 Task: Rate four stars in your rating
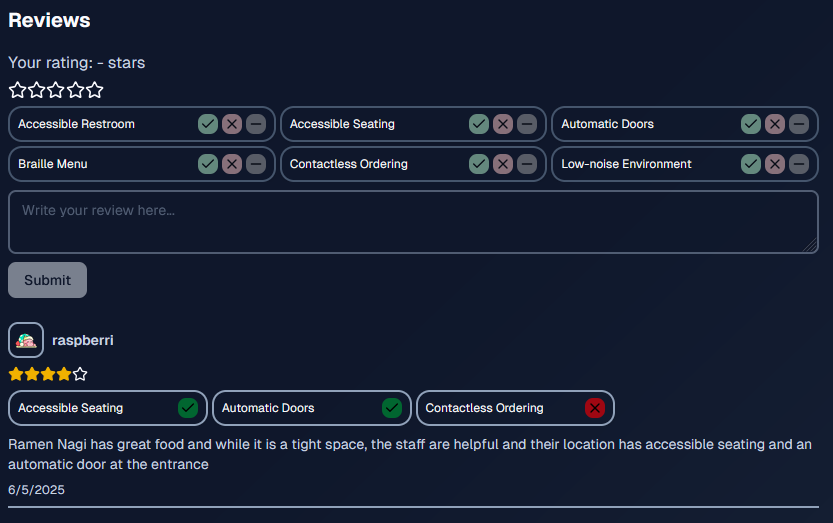pyautogui.click(x=75, y=90)
